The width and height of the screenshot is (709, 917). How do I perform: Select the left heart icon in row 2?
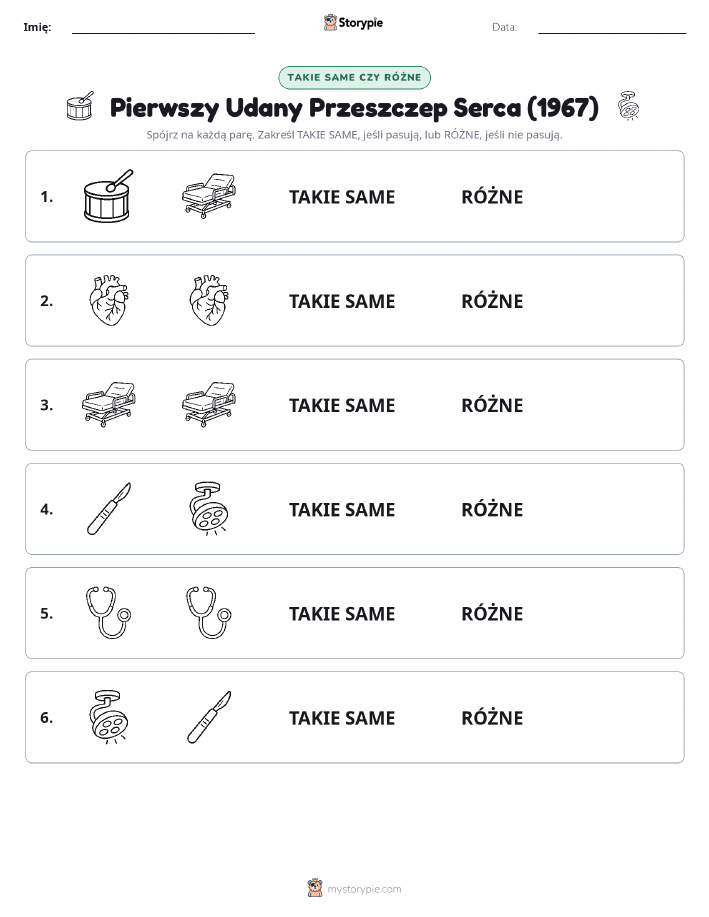(x=109, y=300)
